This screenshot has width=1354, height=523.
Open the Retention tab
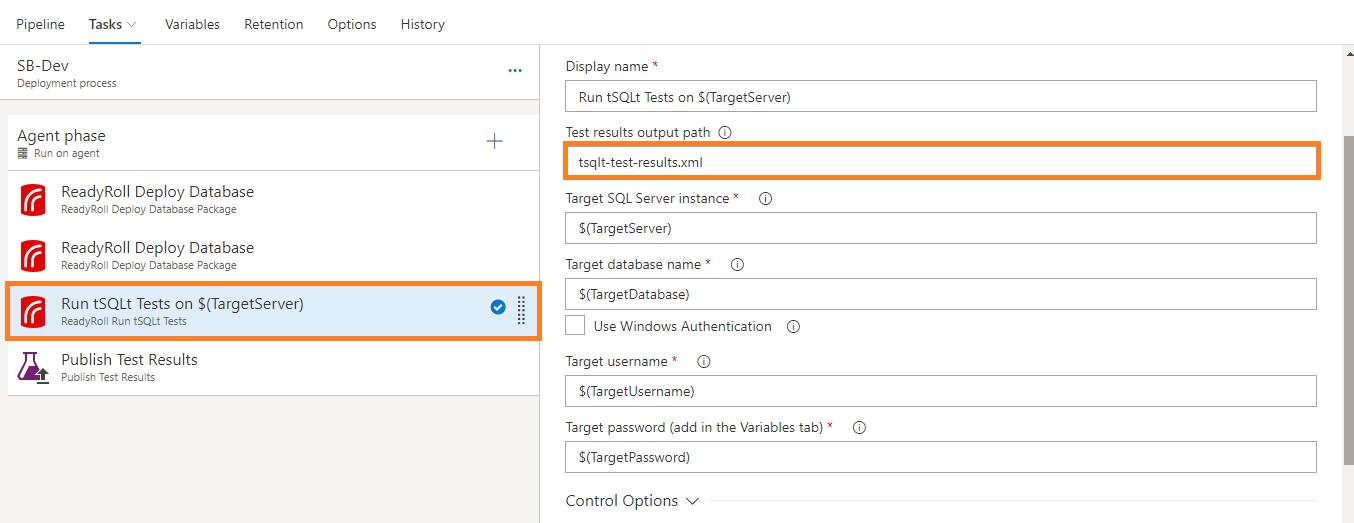tap(273, 24)
